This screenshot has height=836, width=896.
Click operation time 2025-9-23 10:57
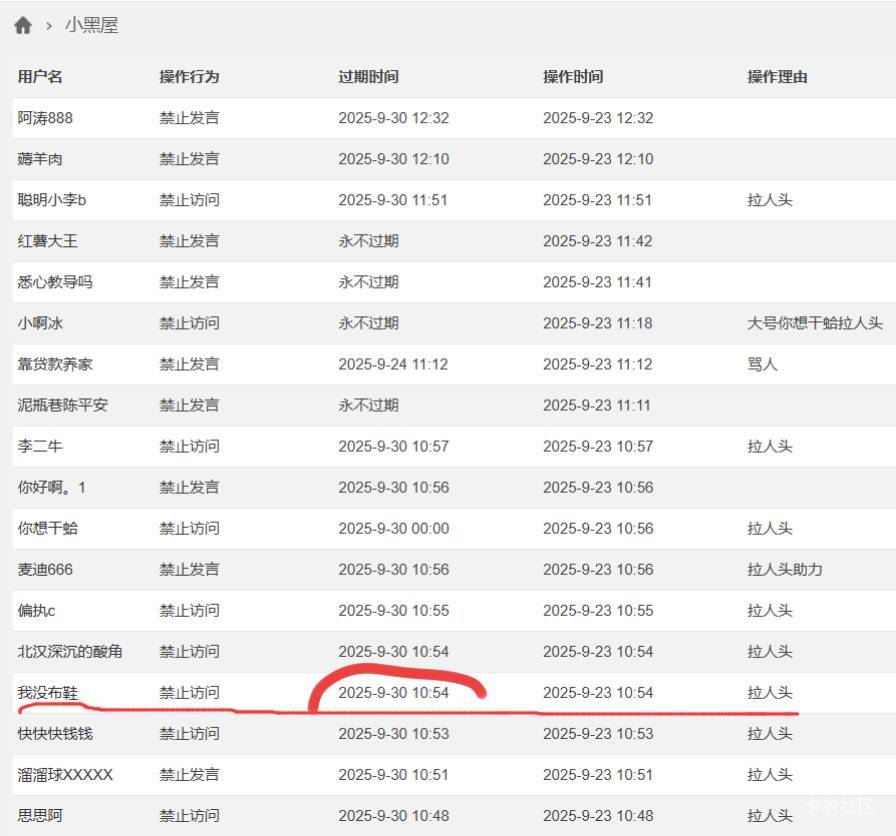598,446
